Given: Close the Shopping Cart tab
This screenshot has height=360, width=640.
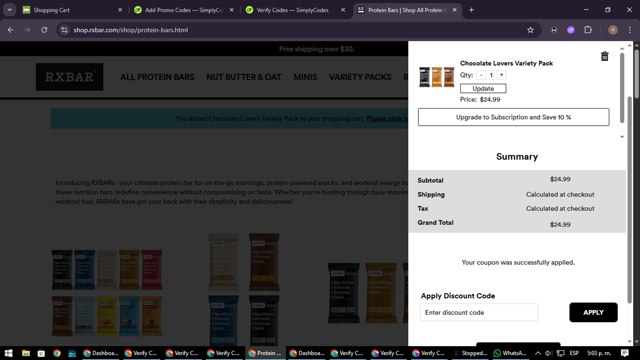Looking at the screenshot, I should point(120,10).
